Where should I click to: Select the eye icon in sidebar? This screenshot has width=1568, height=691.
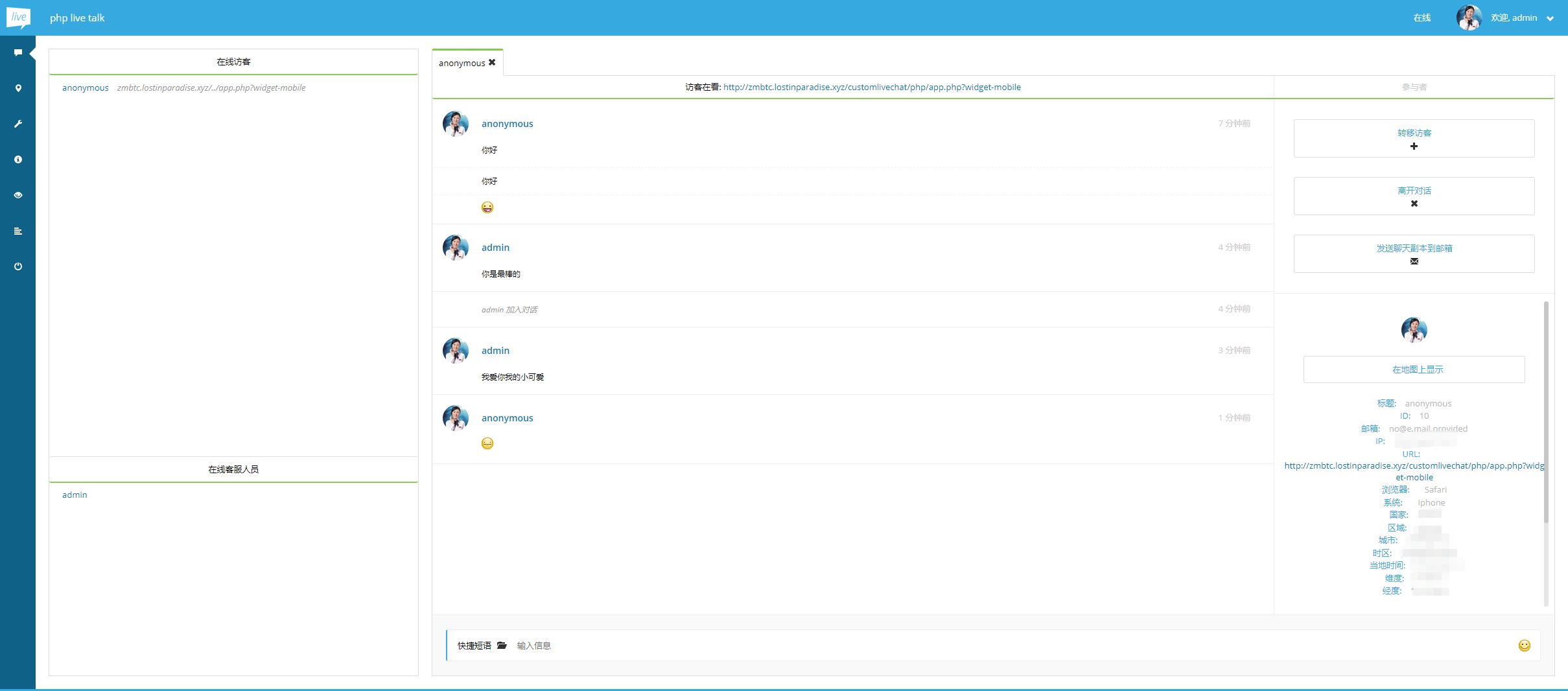click(x=18, y=195)
